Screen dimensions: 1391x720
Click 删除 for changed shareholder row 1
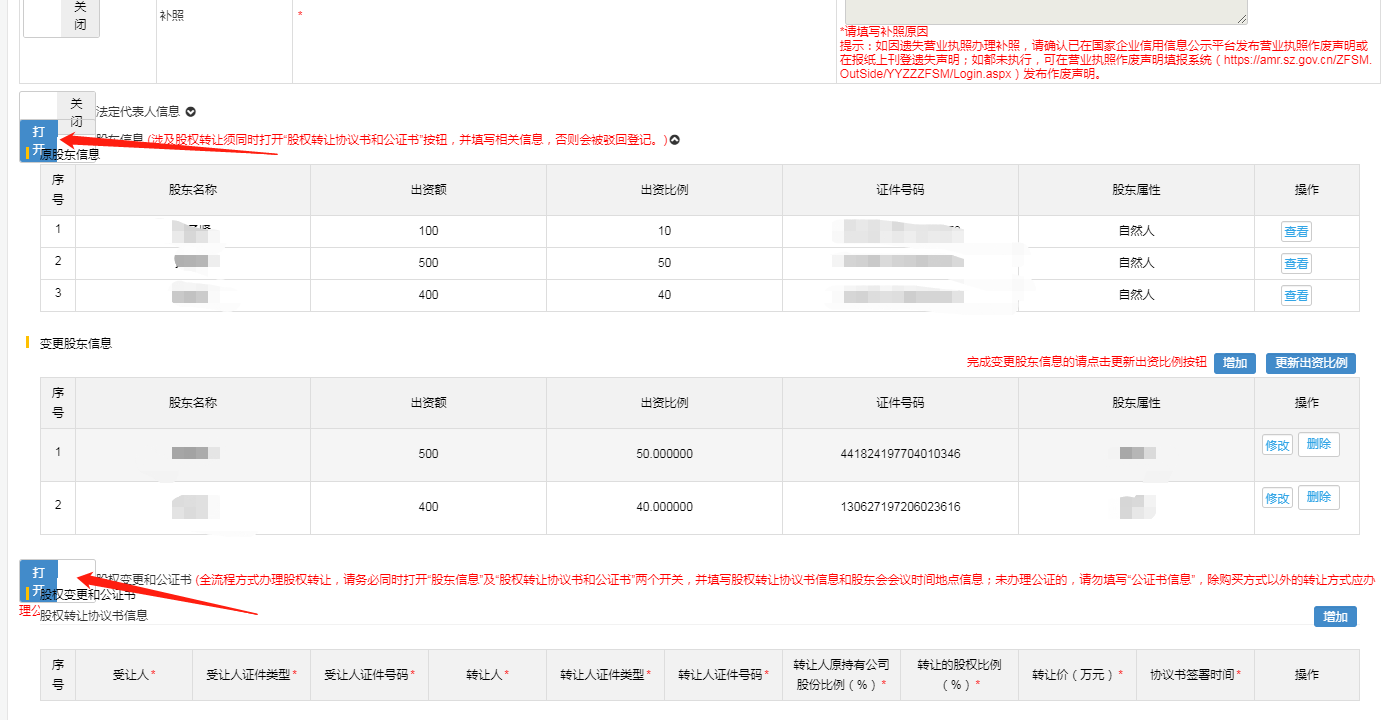1318,445
